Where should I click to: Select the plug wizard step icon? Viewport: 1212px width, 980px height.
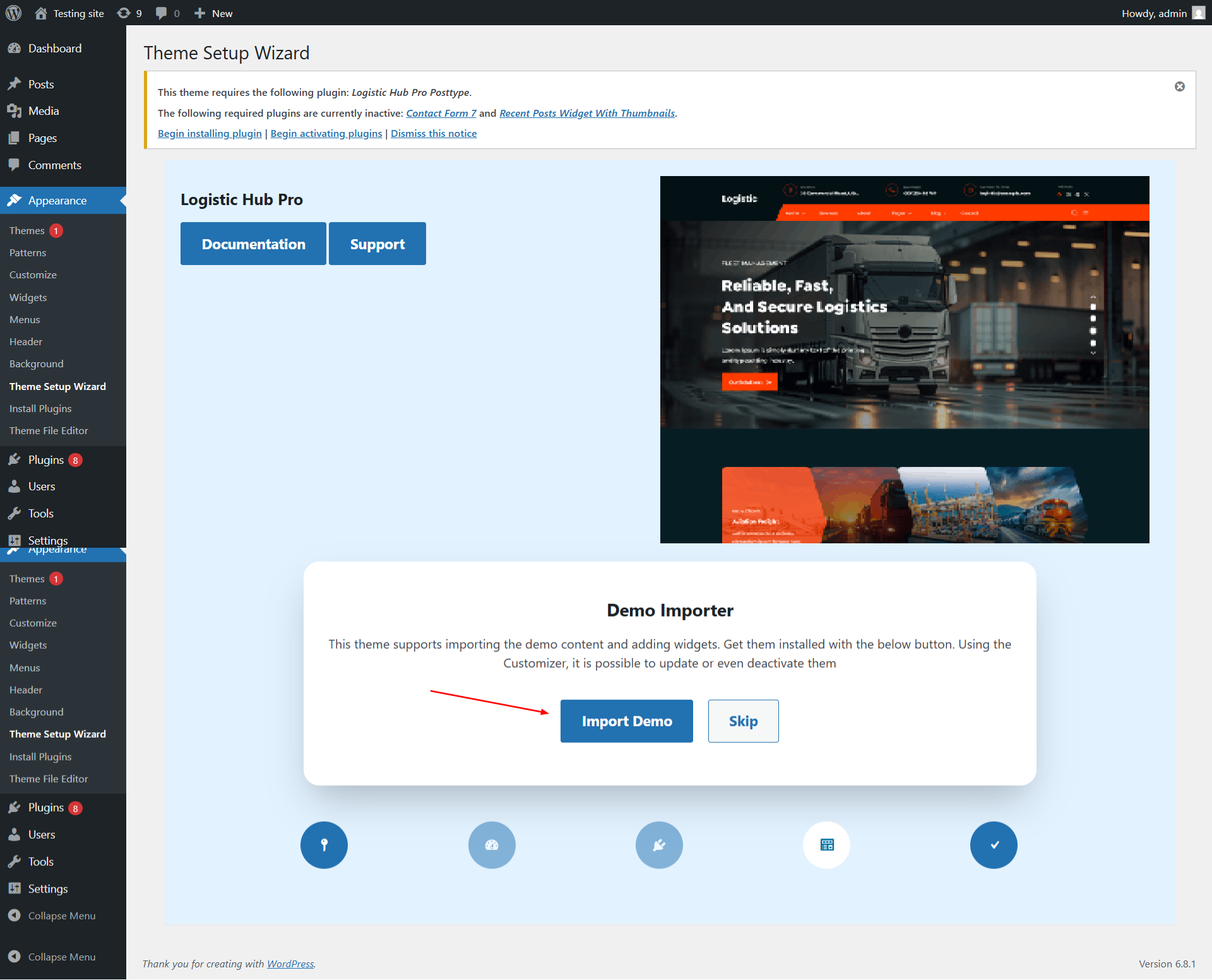[x=659, y=845]
